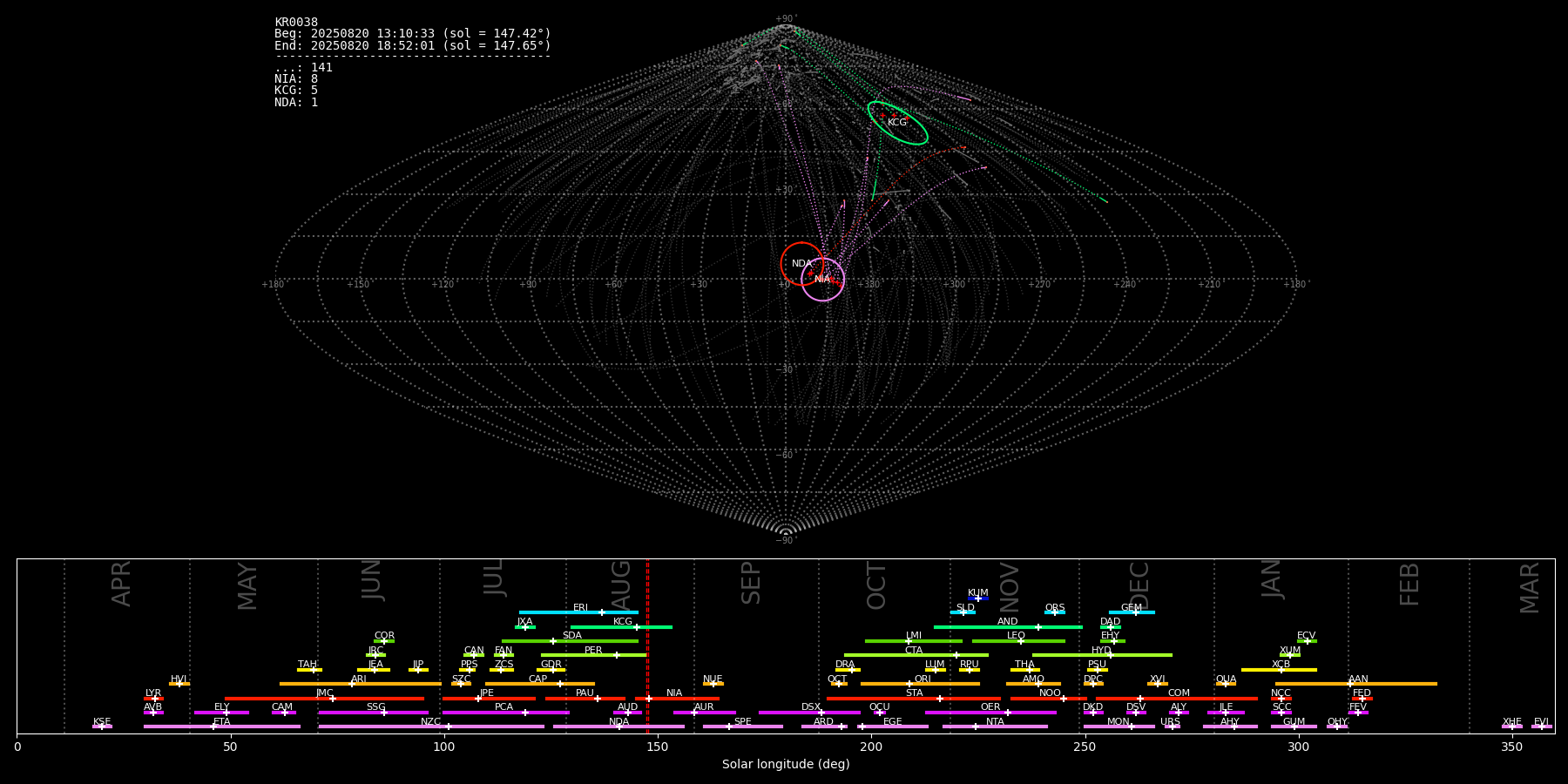Click the 300 tick on solar longitude axis
The height and width of the screenshot is (784, 1568).
point(1298,747)
